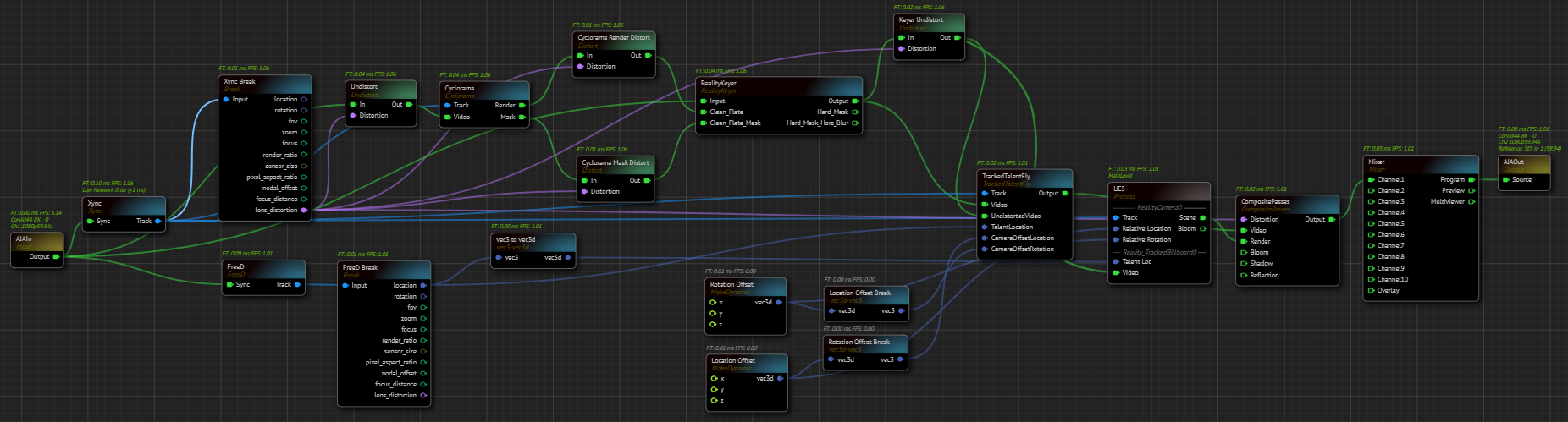Click TalentLocation input pin on TrackedTalentFly
The width and height of the screenshot is (1568, 422).
point(985,227)
